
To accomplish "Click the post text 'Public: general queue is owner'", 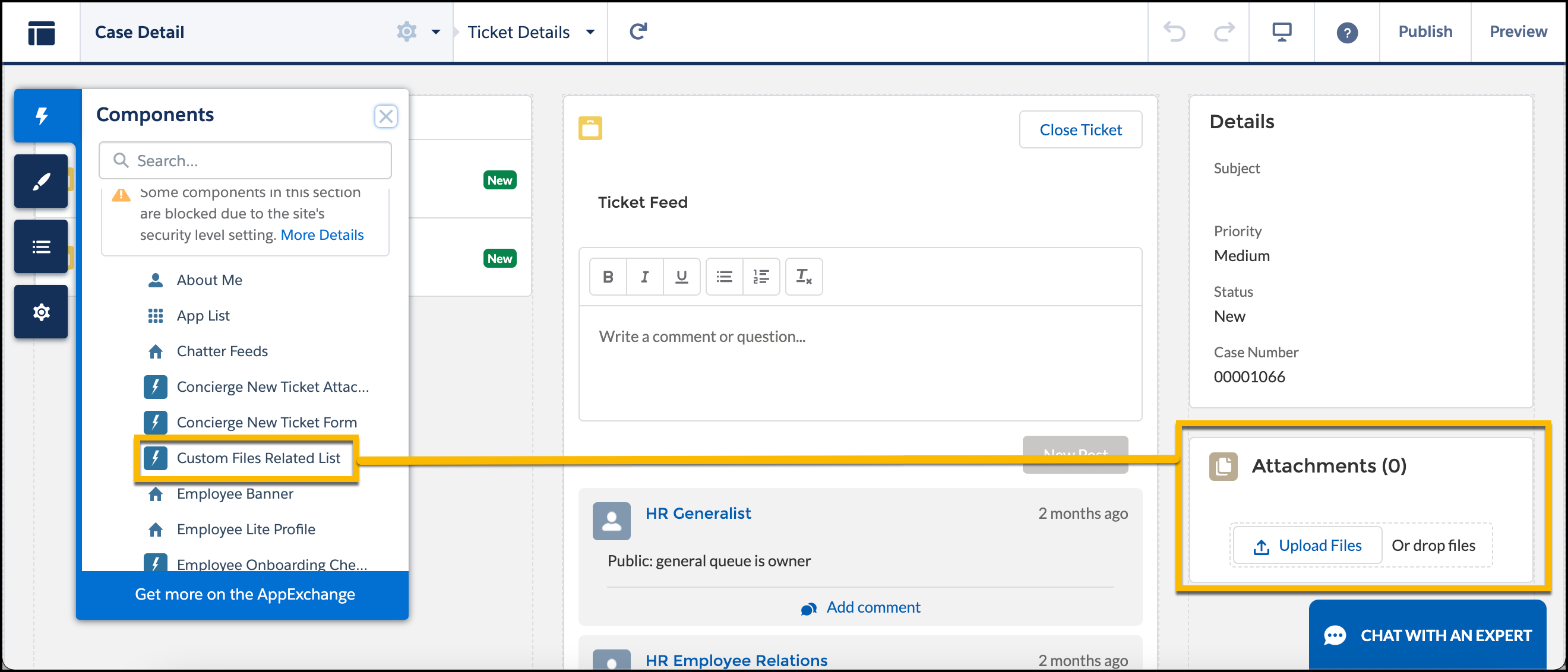I will click(x=709, y=561).
